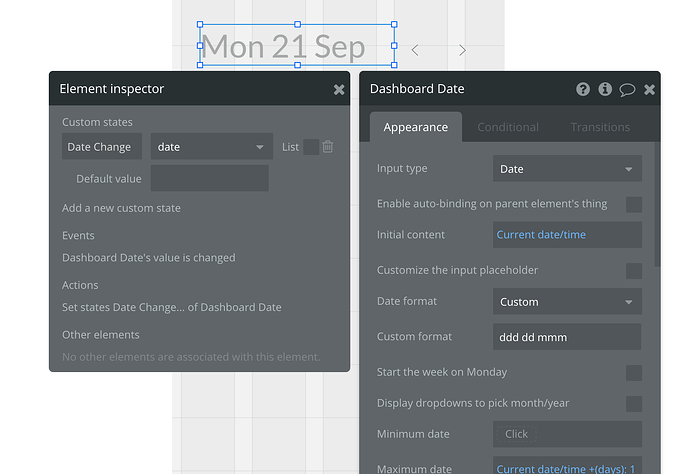Viewport: 690px width, 474px height.
Task: Enable Customize the input placeholder checkbox
Action: pos(633,270)
